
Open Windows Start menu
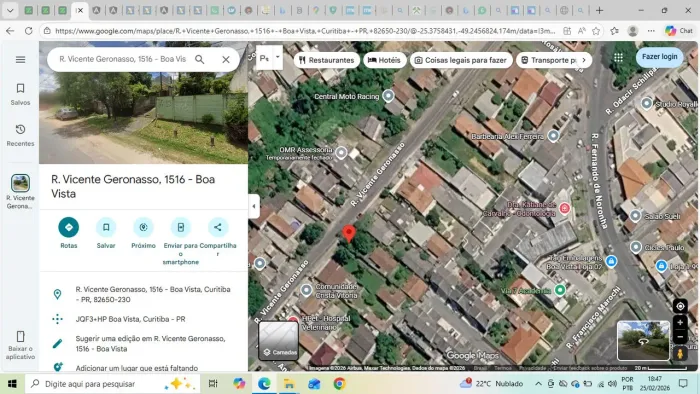coord(12,384)
